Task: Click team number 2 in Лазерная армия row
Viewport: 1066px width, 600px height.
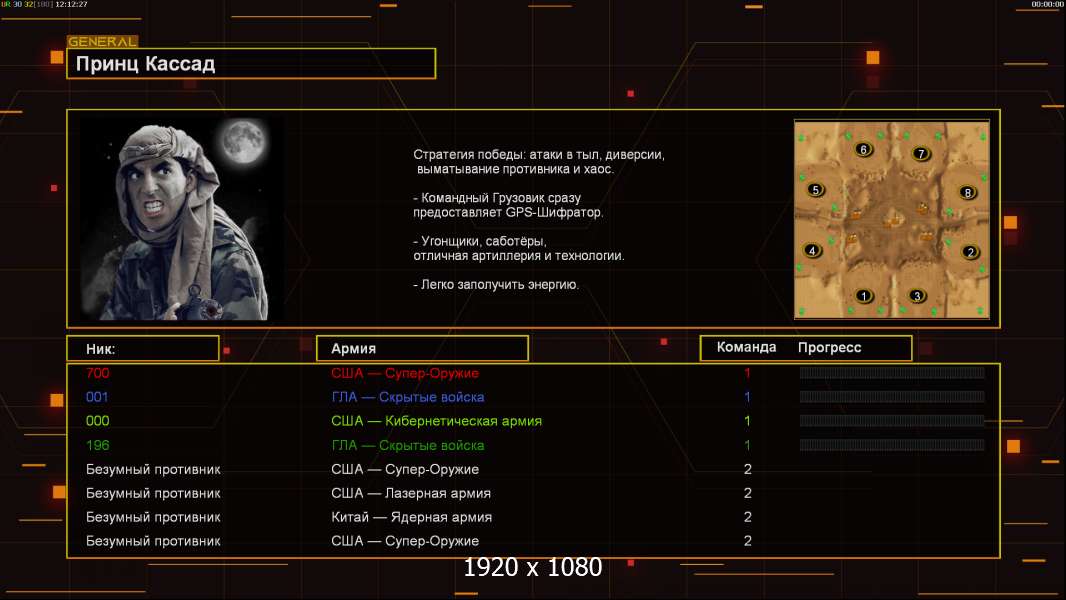Action: 747,493
